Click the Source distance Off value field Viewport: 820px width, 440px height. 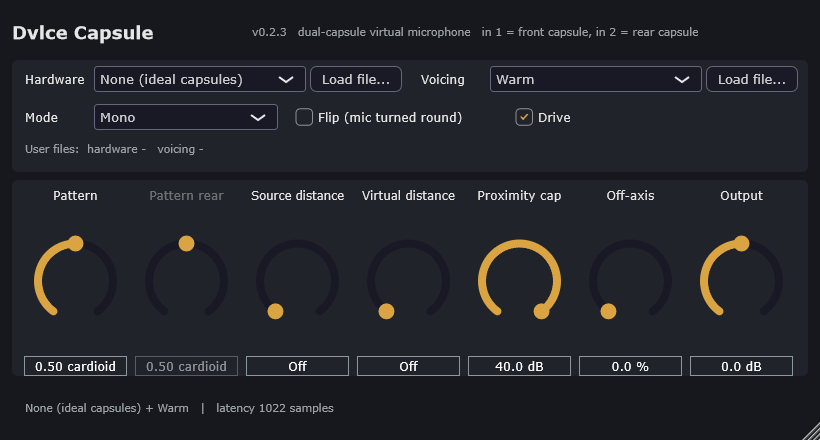pyautogui.click(x=297, y=366)
